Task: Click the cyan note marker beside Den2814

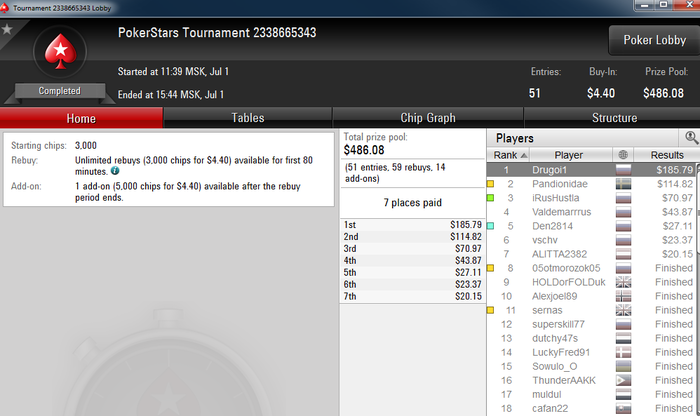Action: pos(490,226)
